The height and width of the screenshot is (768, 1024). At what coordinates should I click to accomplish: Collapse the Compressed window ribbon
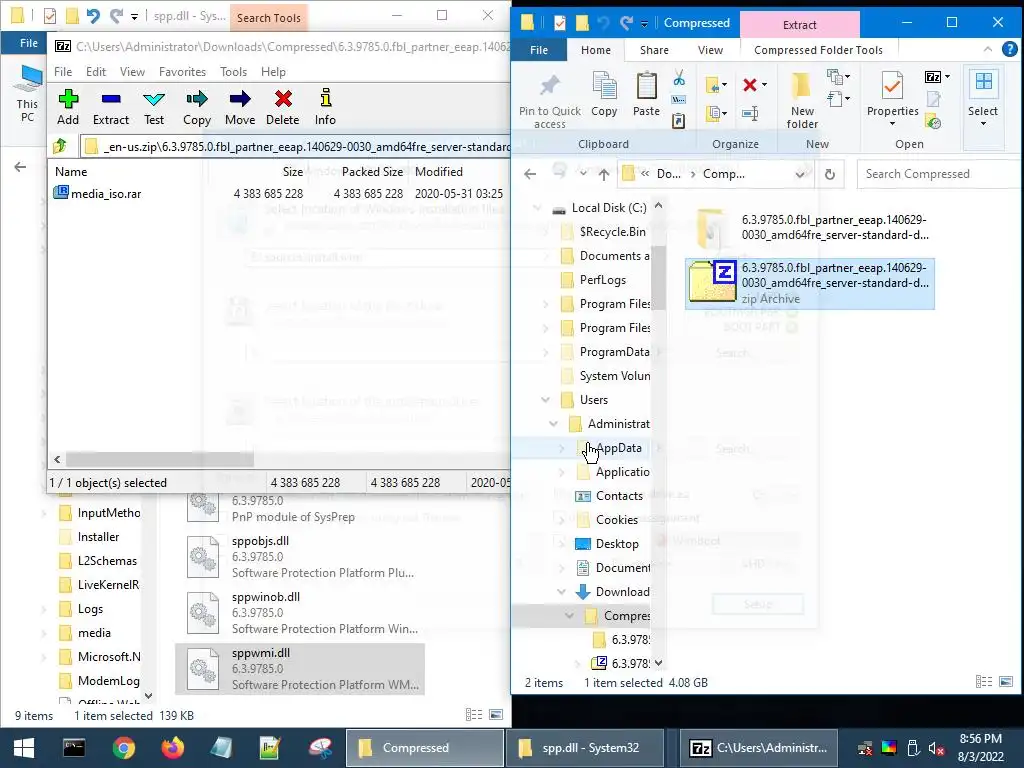[x=987, y=50]
